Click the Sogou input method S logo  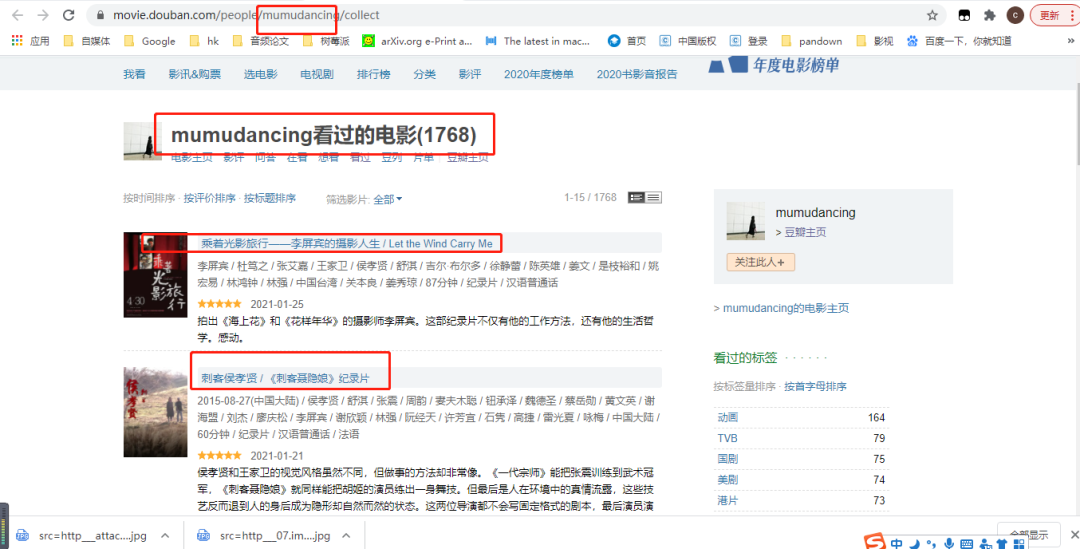[x=875, y=543]
